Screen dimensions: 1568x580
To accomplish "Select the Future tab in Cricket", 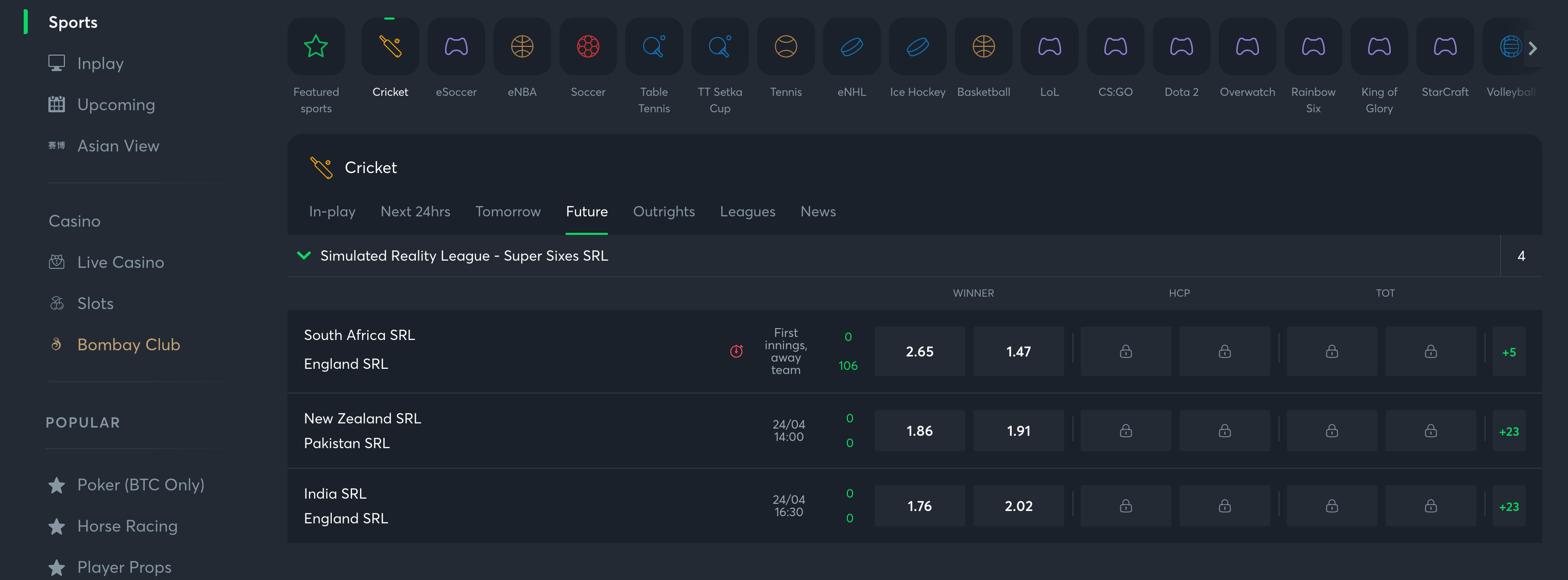I will (586, 211).
